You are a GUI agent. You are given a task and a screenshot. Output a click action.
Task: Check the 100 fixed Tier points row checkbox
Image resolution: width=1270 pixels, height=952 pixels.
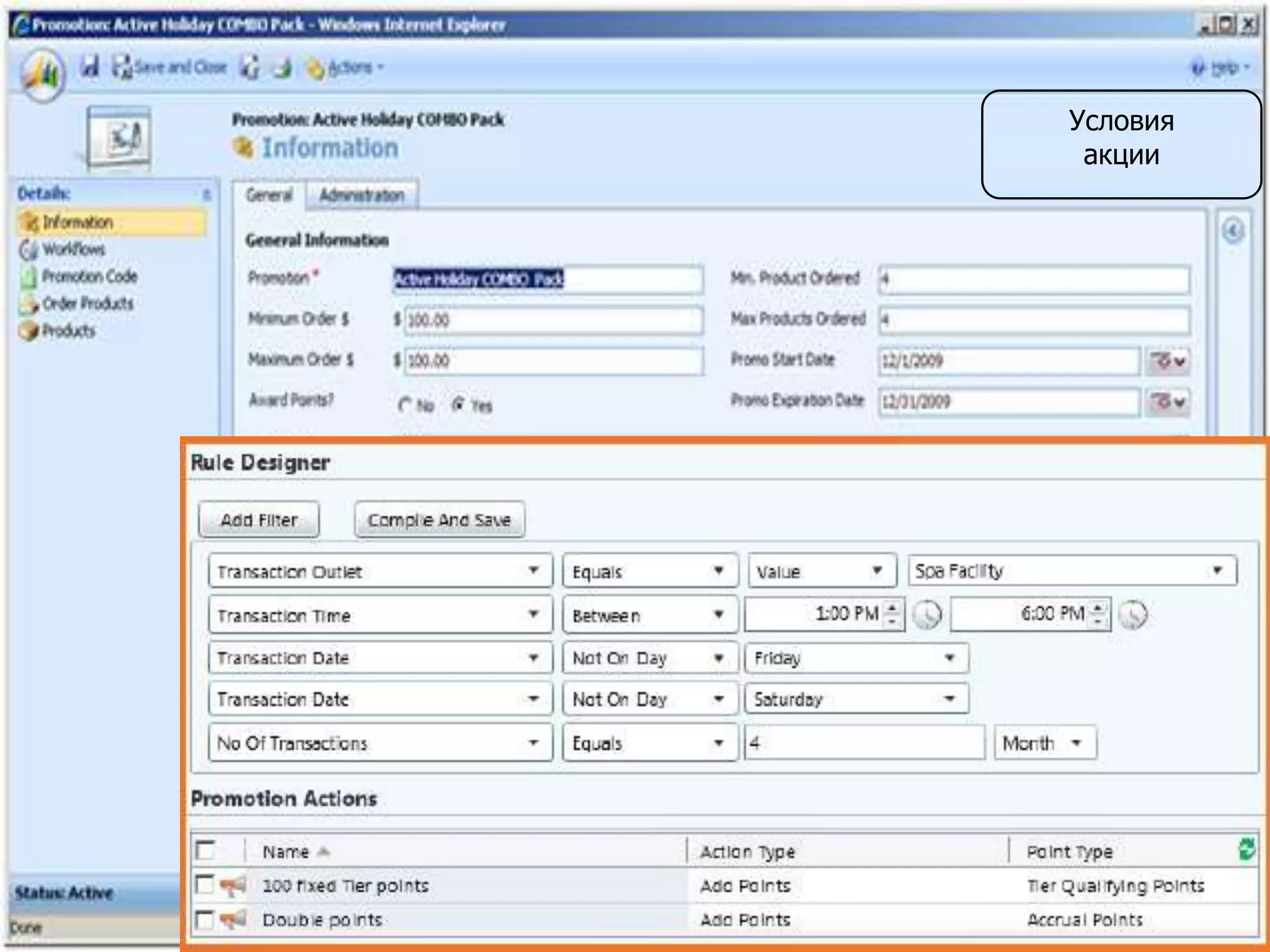click(x=205, y=884)
